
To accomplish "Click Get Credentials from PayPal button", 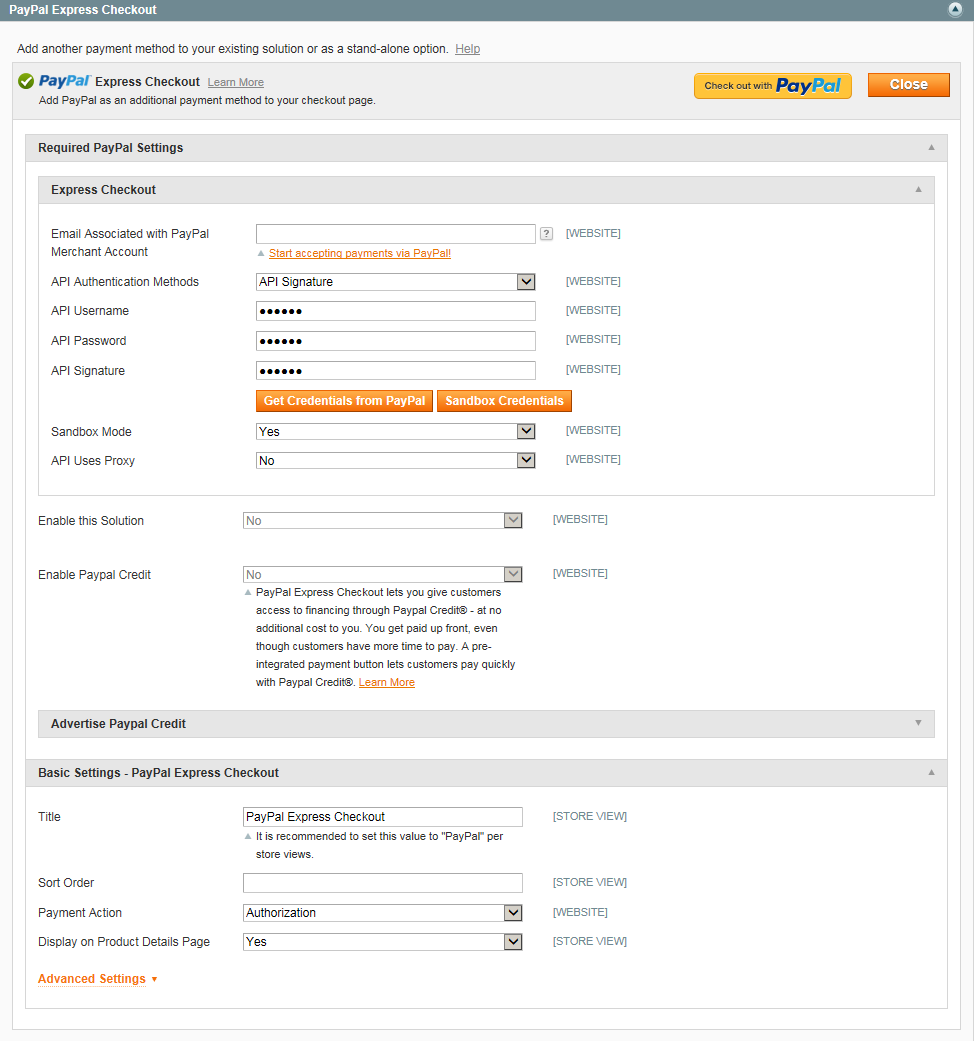I will pos(344,401).
